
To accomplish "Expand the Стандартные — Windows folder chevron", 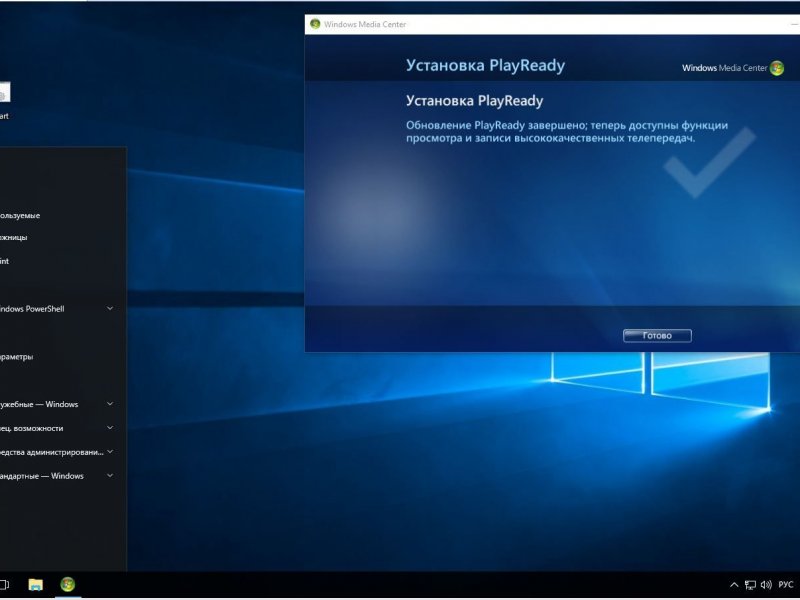I will pos(110,476).
